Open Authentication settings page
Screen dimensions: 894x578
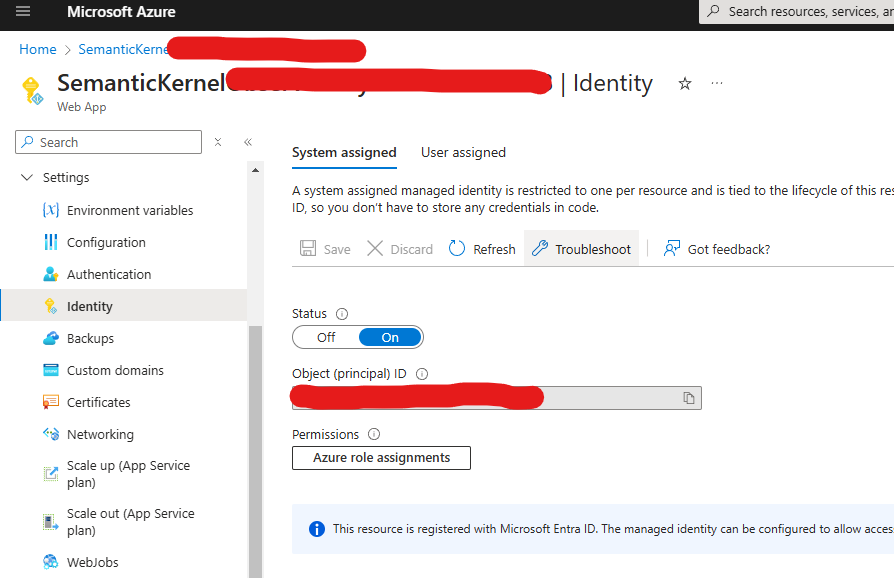(x=109, y=274)
